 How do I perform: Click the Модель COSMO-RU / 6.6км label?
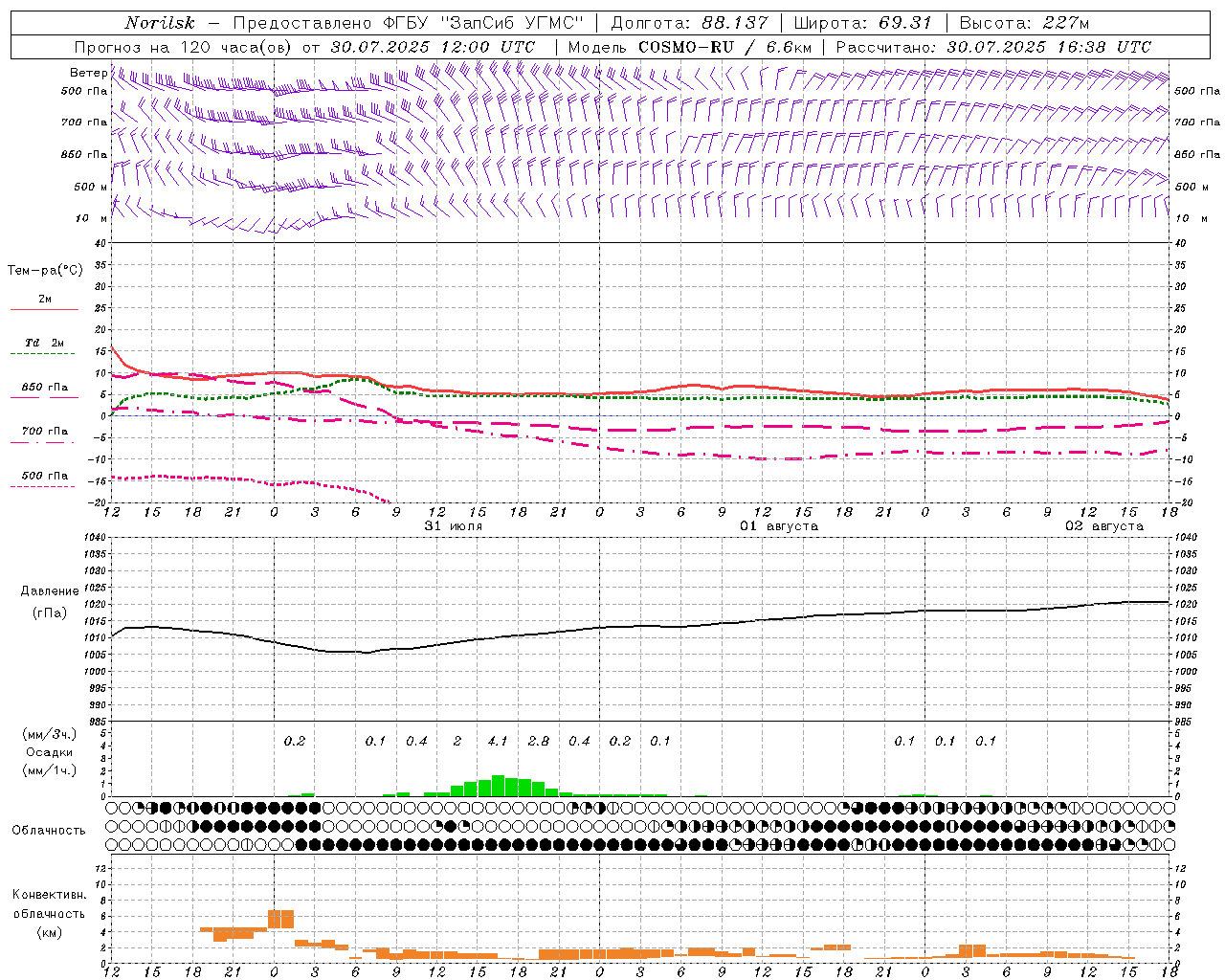point(690,47)
